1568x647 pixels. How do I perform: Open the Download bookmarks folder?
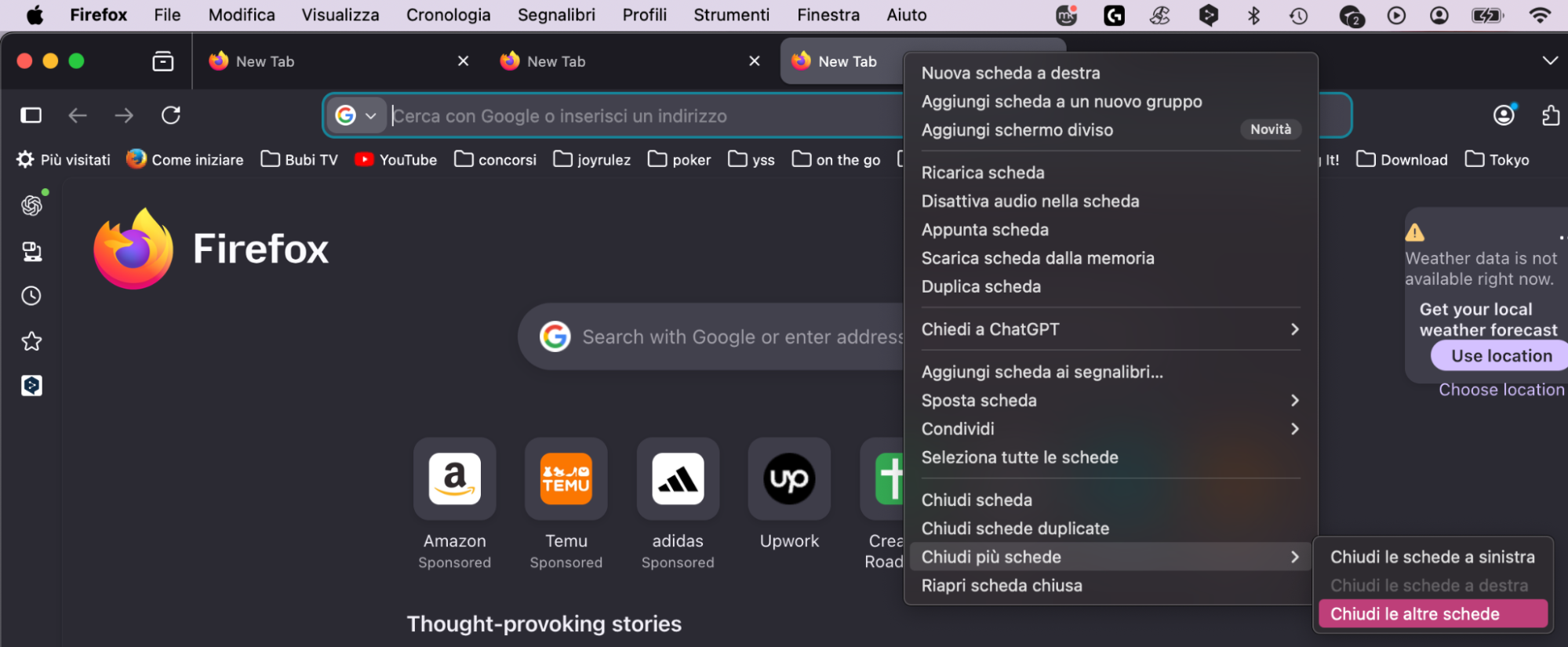click(1402, 160)
